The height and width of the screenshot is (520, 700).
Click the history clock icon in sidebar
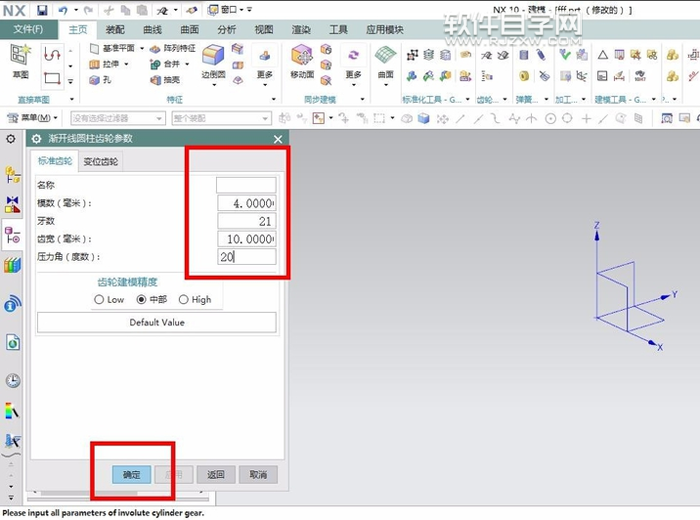coord(13,380)
